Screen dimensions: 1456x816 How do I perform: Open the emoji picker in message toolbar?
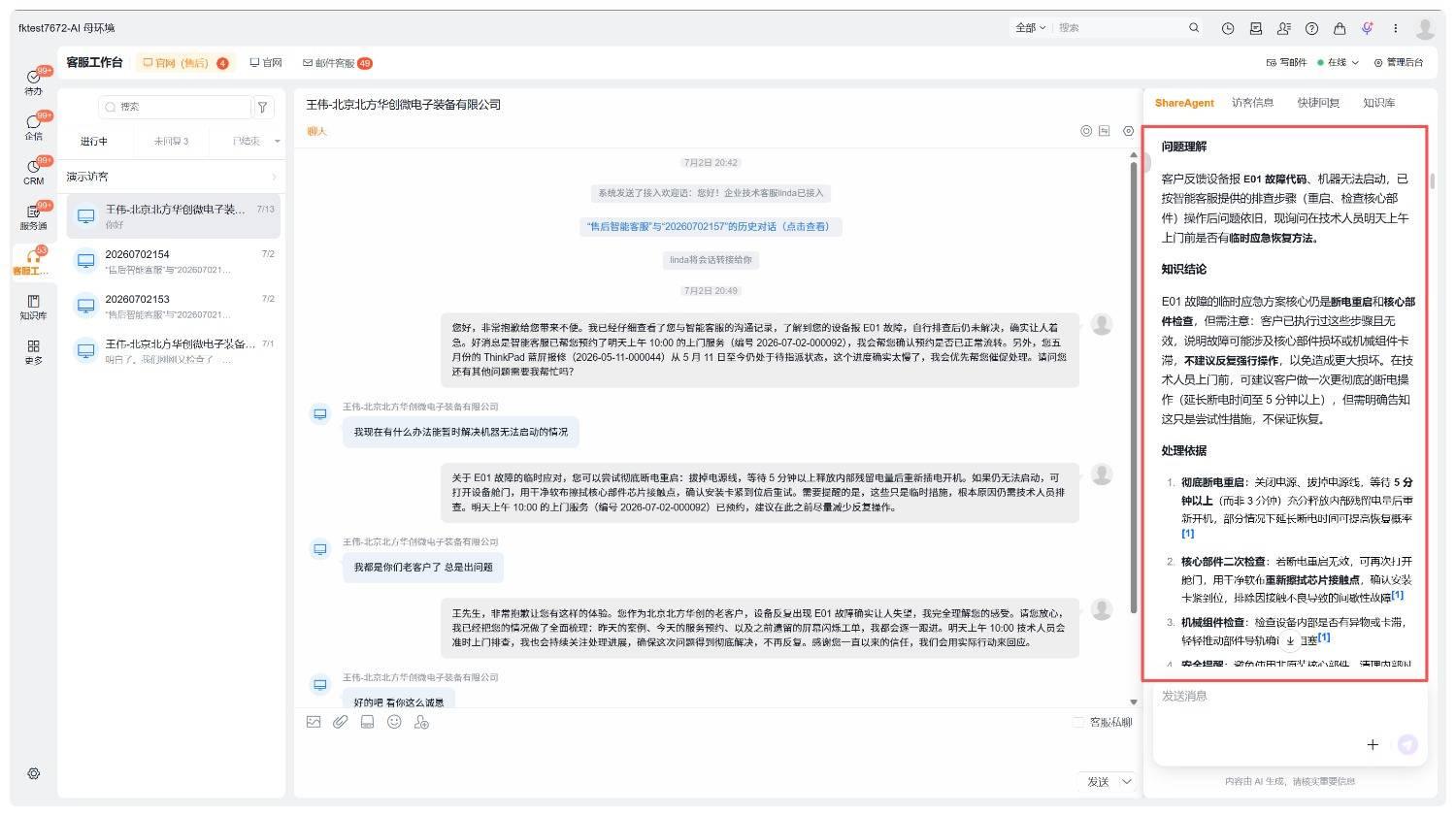click(x=394, y=722)
